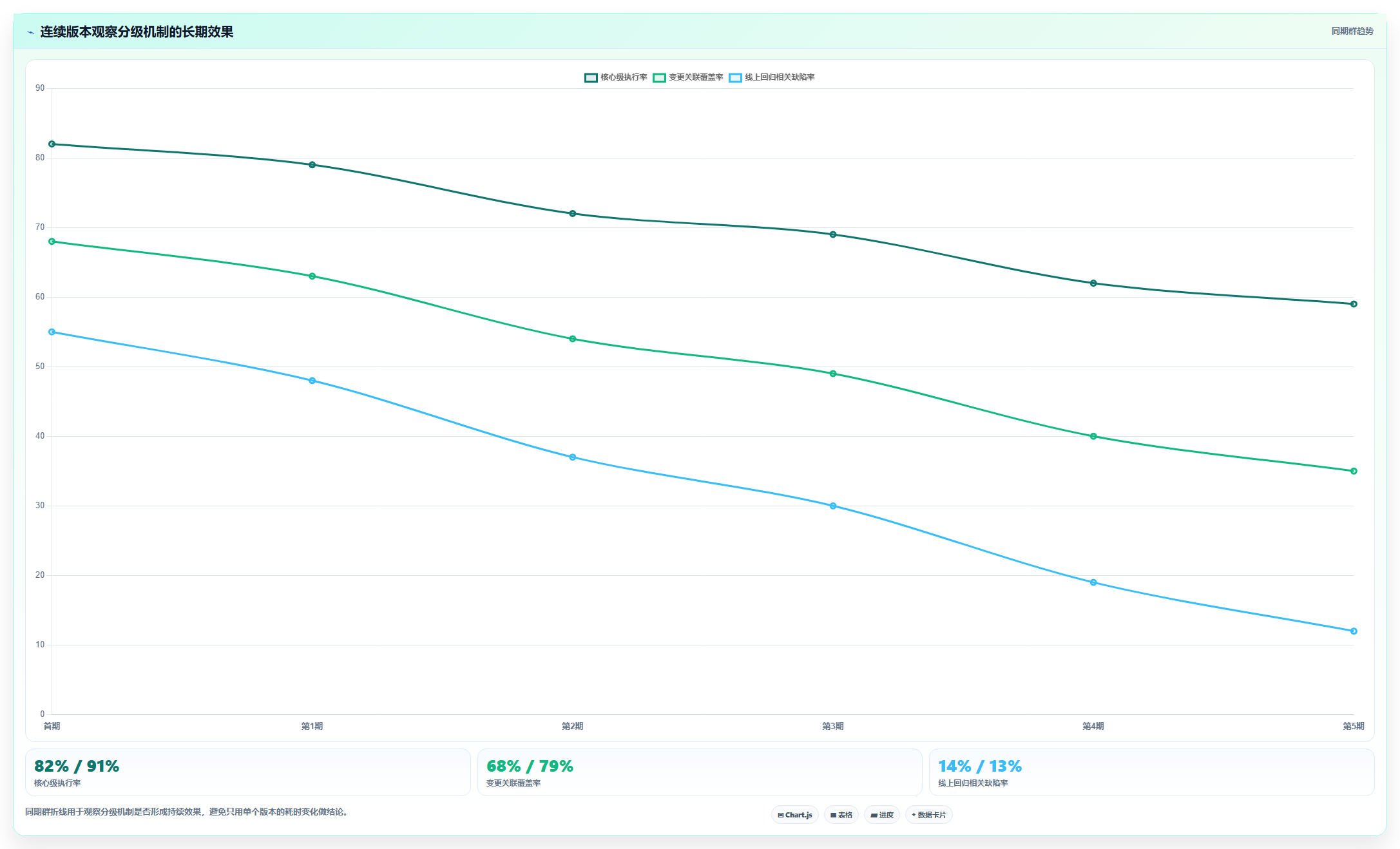Select 线上回归相关缺陷率 data point at 首期
Screen dimensions: 1400x849
pos(52,332)
